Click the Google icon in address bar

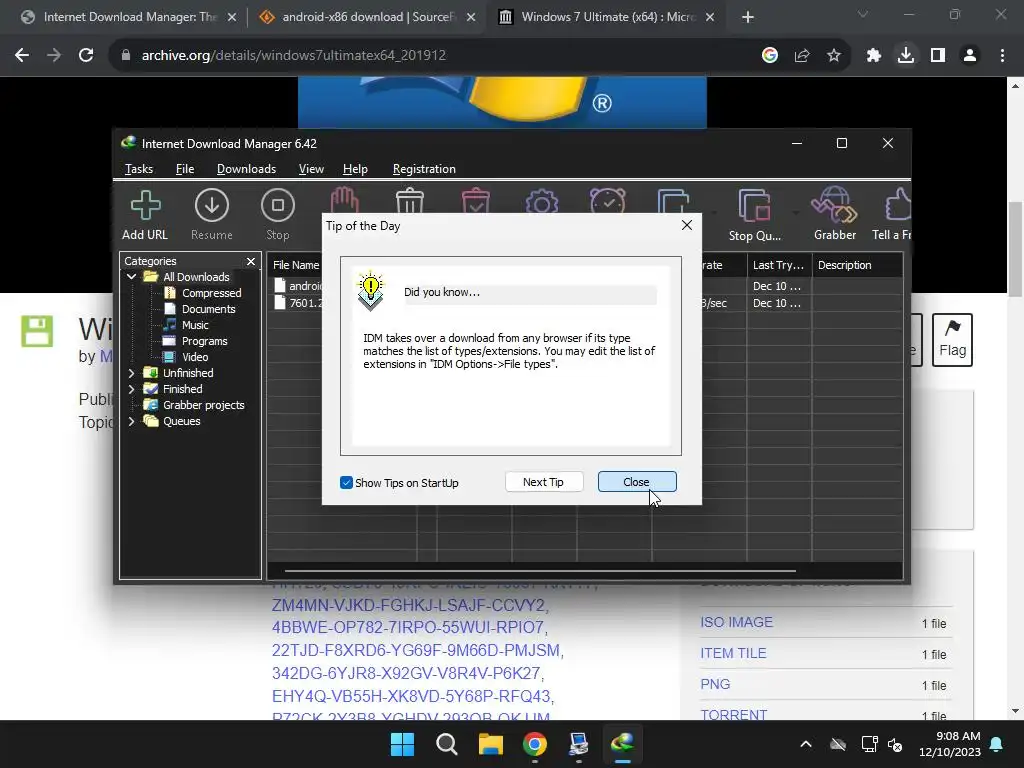(770, 56)
